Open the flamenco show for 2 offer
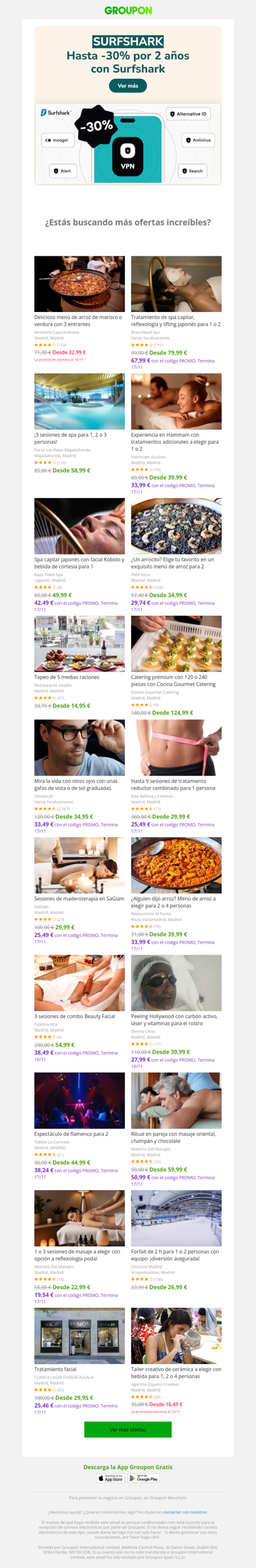 pyautogui.click(x=71, y=1134)
